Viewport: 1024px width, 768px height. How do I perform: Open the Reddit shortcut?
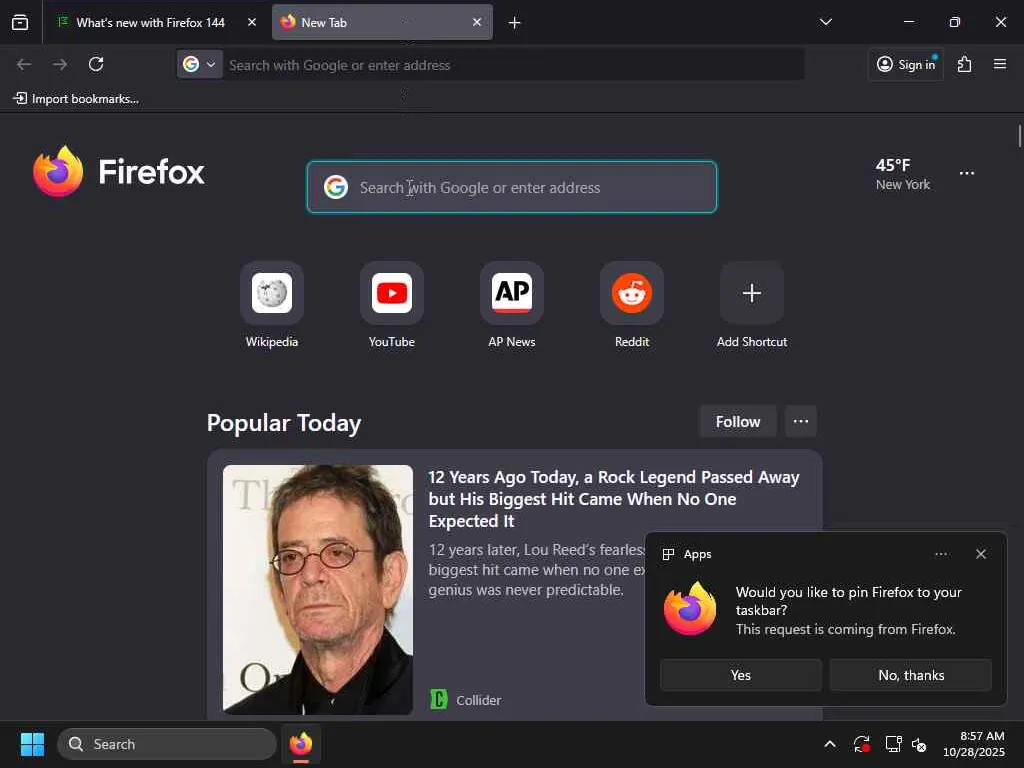point(632,306)
